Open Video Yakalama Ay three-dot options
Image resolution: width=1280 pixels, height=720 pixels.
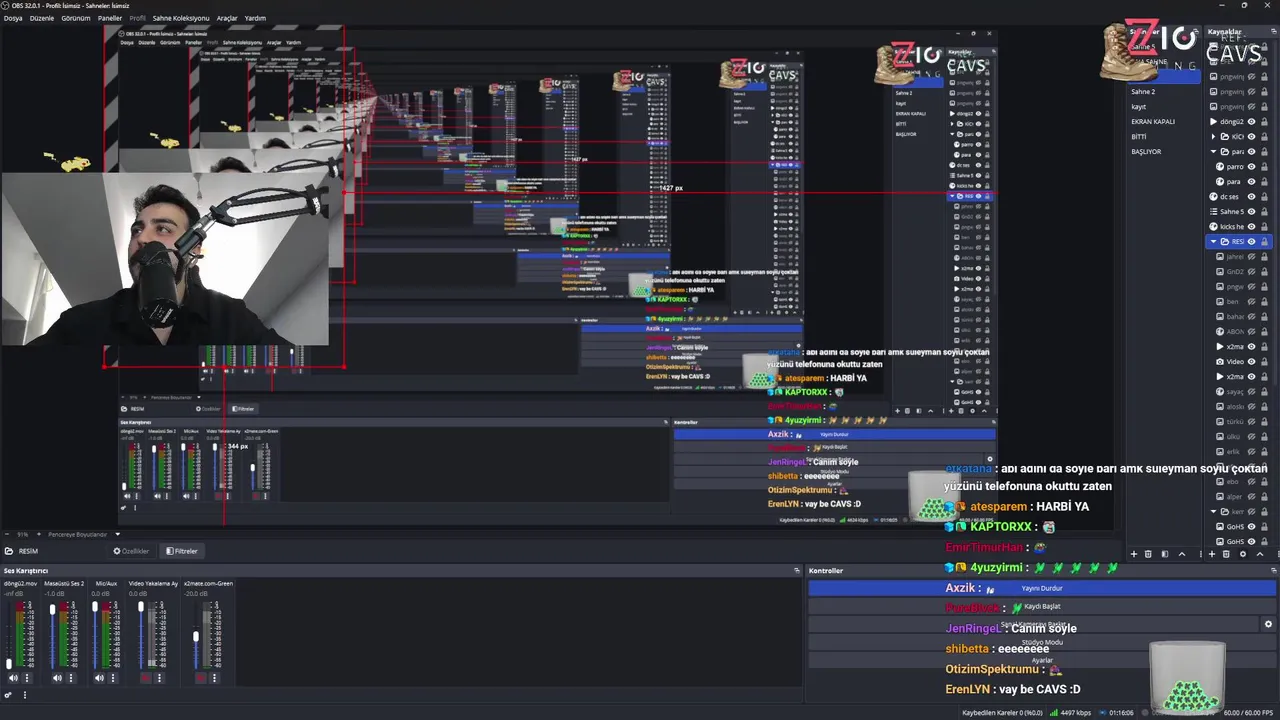click(159, 677)
